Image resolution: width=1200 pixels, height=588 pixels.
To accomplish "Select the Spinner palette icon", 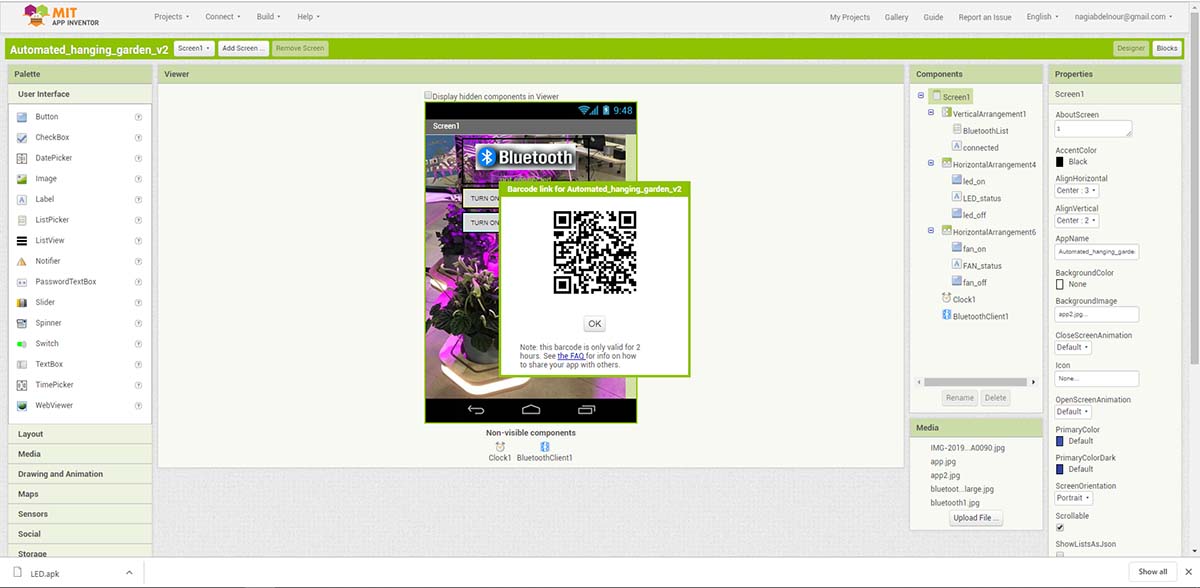I will (x=23, y=323).
